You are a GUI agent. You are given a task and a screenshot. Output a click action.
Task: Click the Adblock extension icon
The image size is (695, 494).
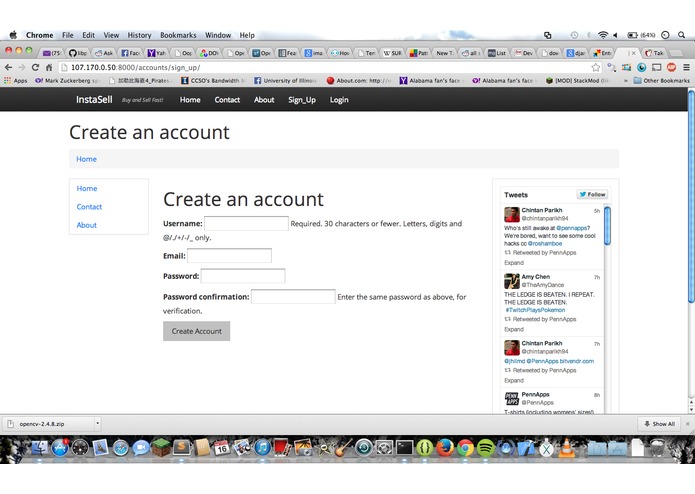tap(672, 67)
